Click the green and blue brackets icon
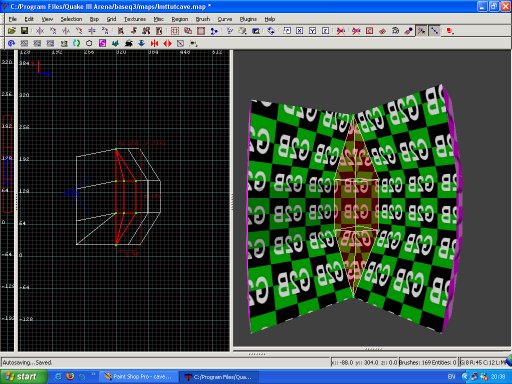This screenshot has height=384, width=512. click(x=76, y=43)
